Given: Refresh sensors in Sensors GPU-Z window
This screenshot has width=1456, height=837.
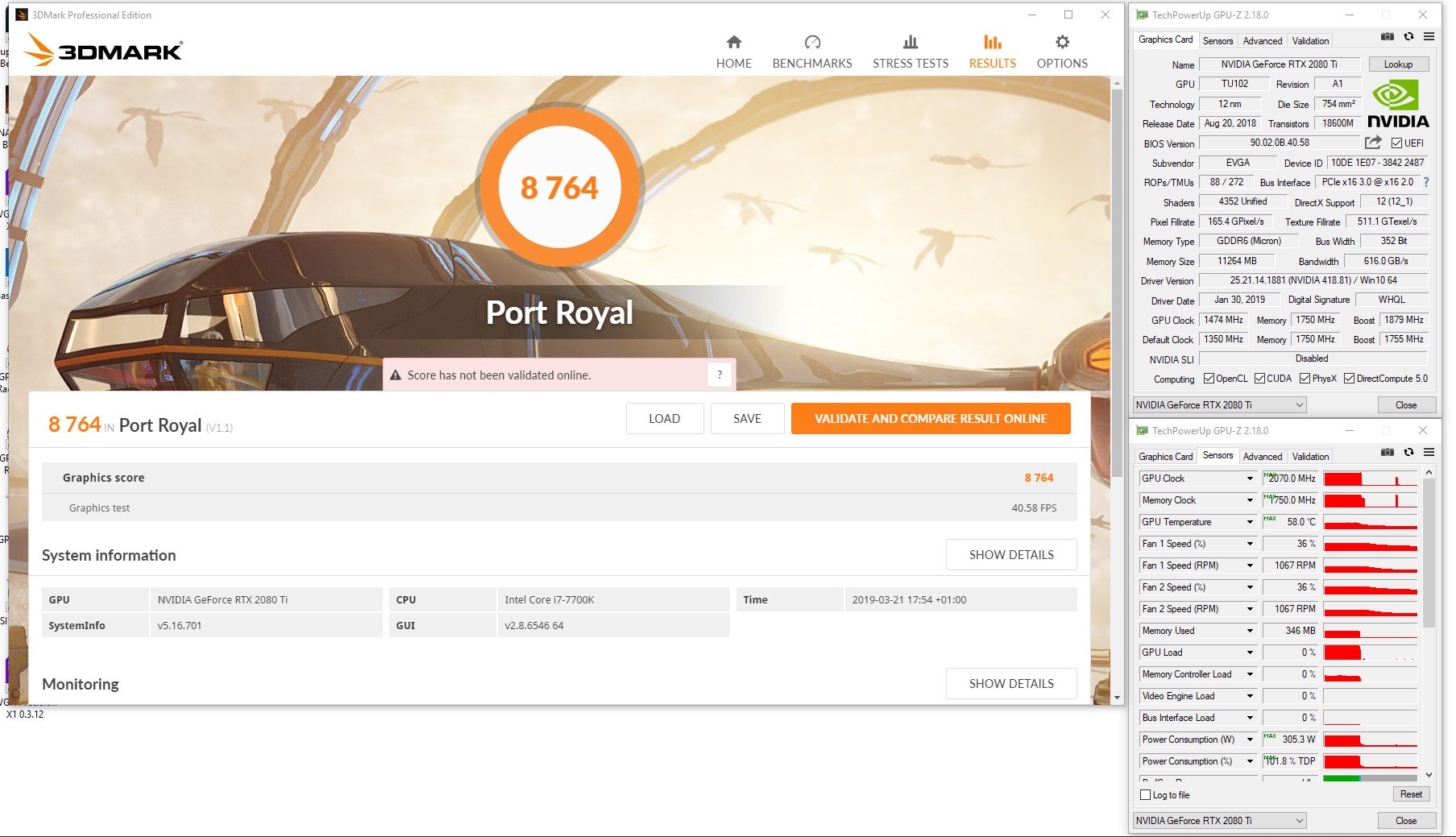Looking at the screenshot, I should coord(1408,452).
